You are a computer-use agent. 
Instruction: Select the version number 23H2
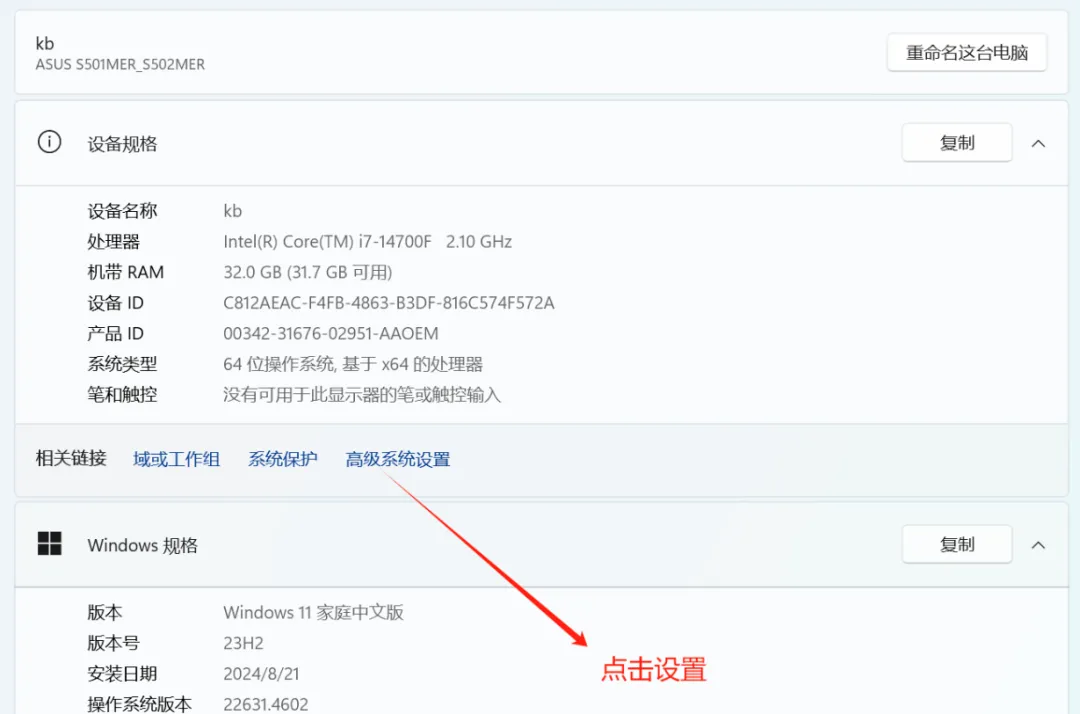click(x=243, y=643)
